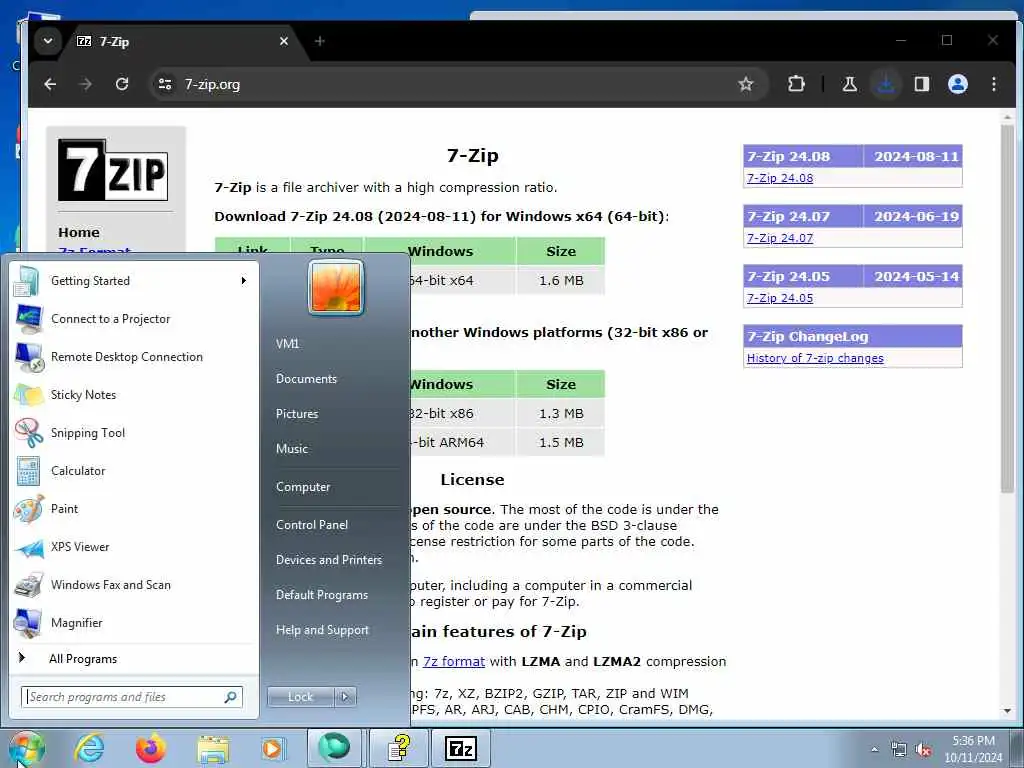Open Internet Explorer from taskbar
1024x768 pixels.
pyautogui.click(x=89, y=748)
